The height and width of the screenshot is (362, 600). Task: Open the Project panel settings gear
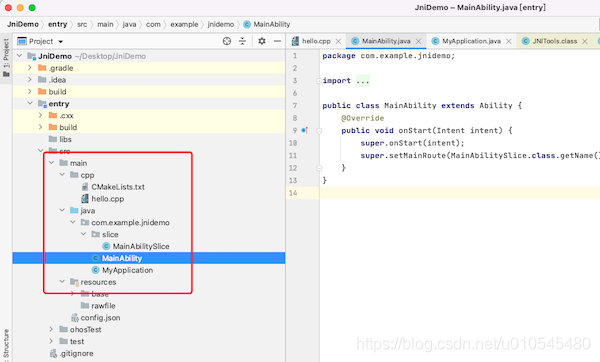coord(262,41)
